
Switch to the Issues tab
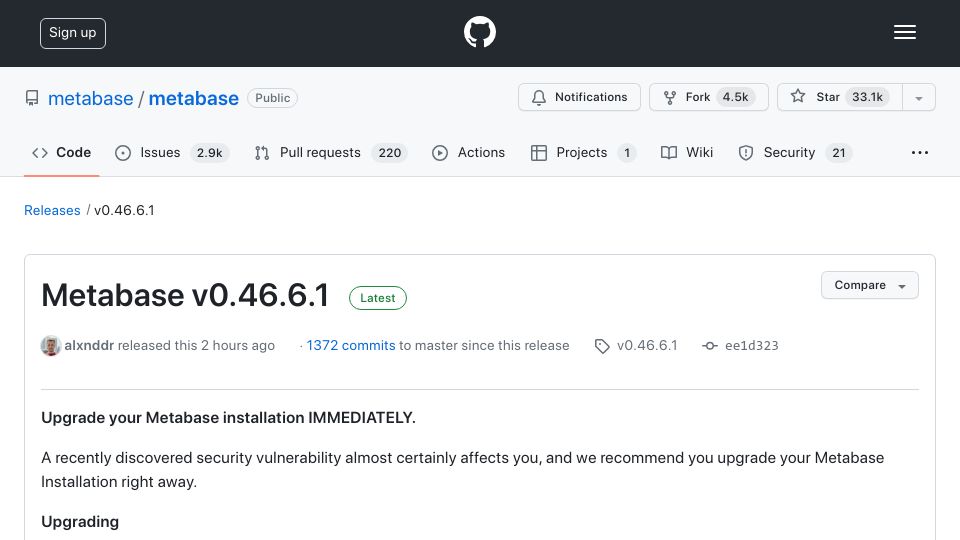pyautogui.click(x=171, y=153)
